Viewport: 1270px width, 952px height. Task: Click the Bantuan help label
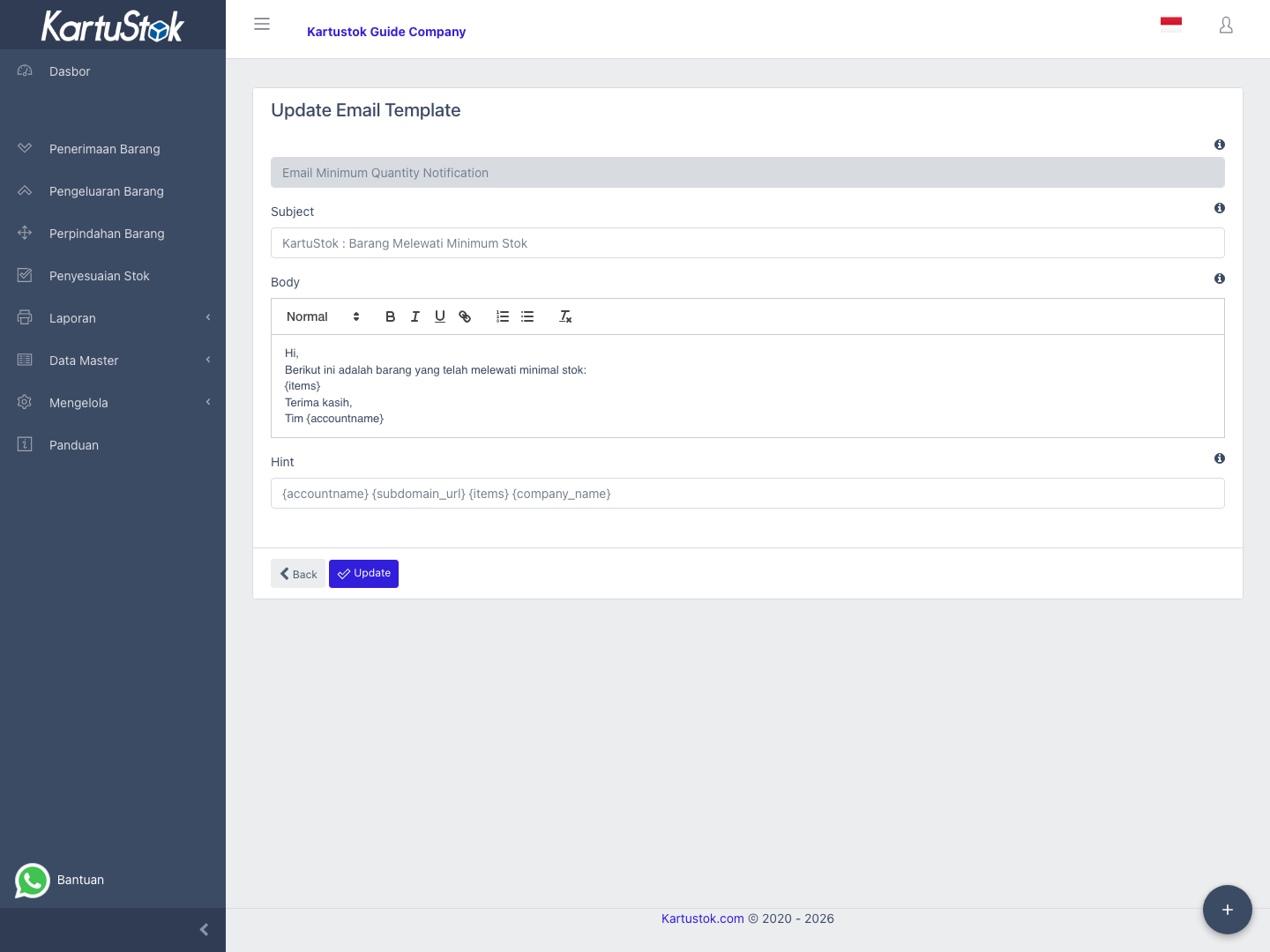(x=80, y=880)
